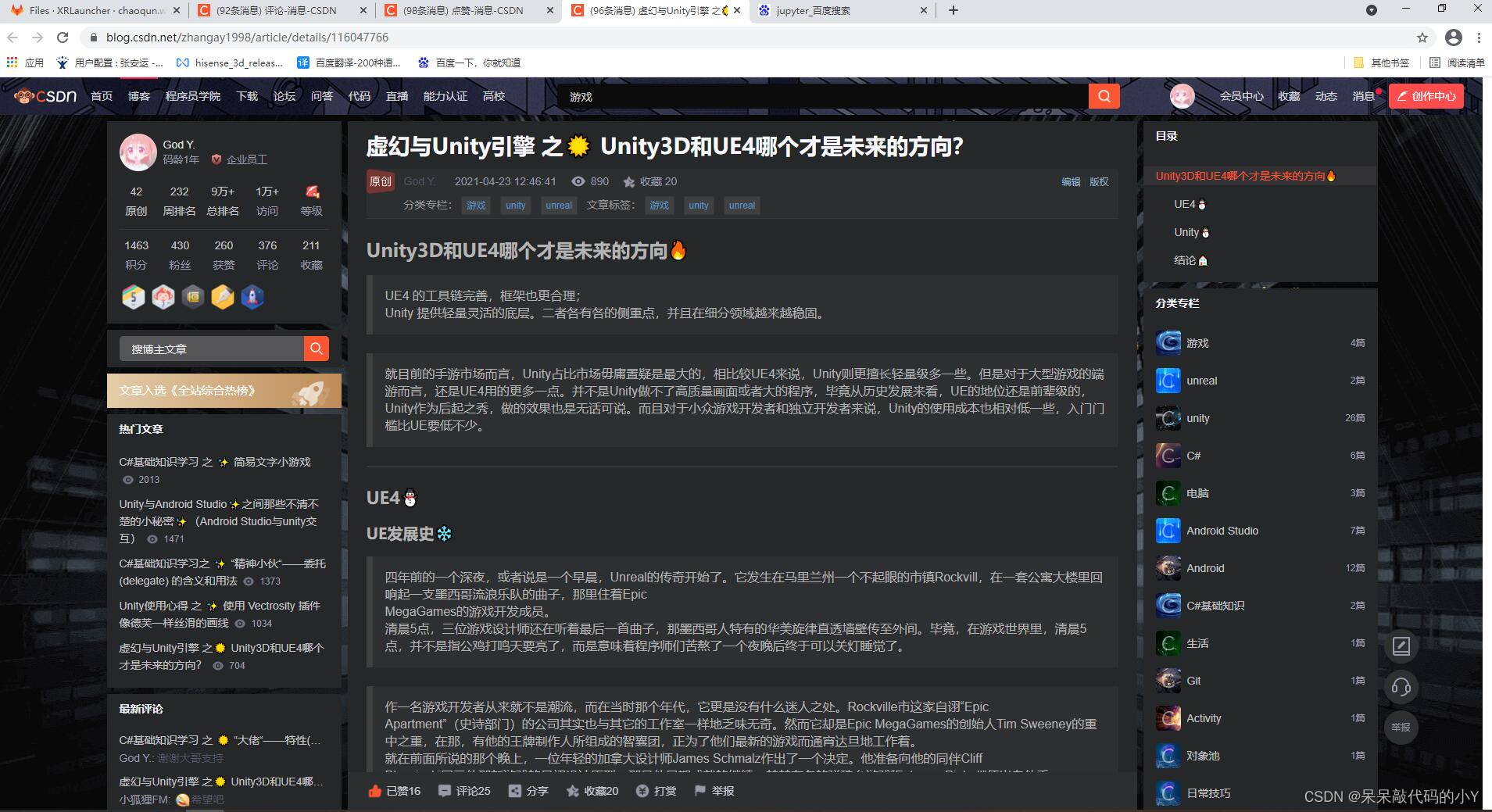
Task: Click the 举报 flag icon in the bottom bar
Action: click(700, 791)
